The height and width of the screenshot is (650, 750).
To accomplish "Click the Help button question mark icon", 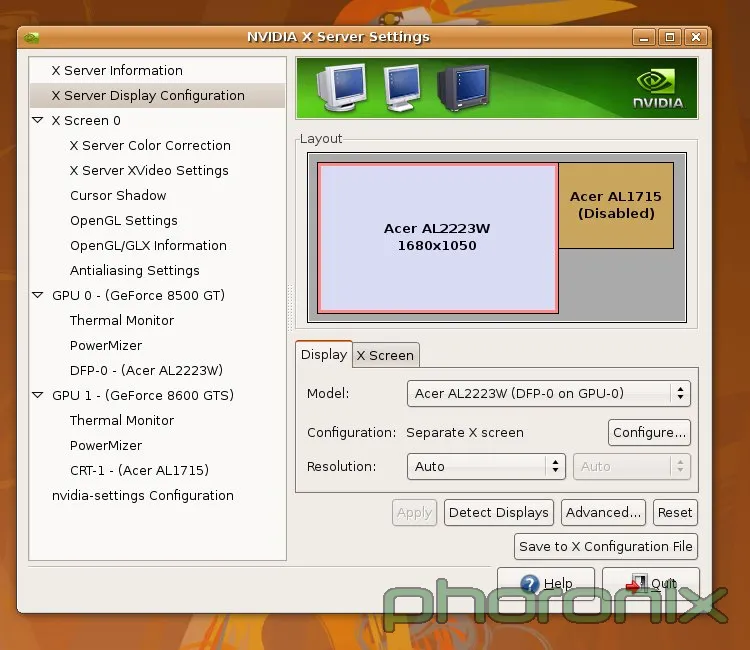I will coord(529,584).
